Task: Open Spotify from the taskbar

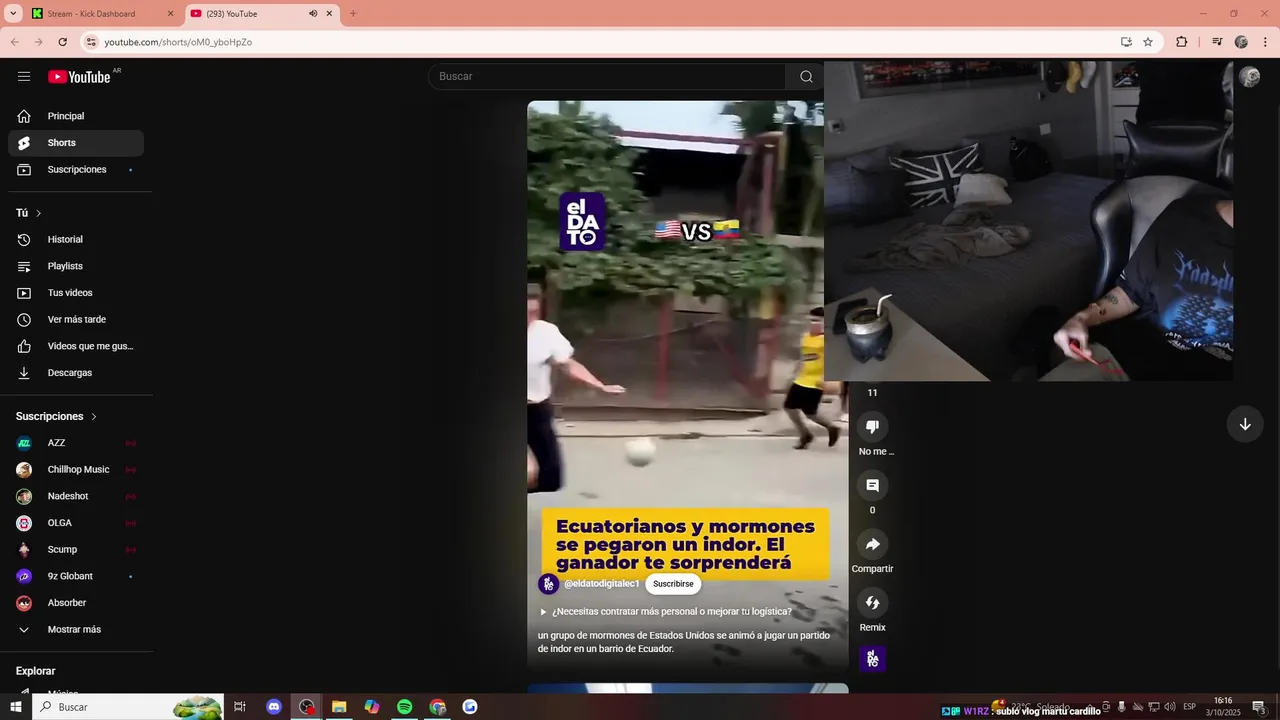Action: click(404, 707)
